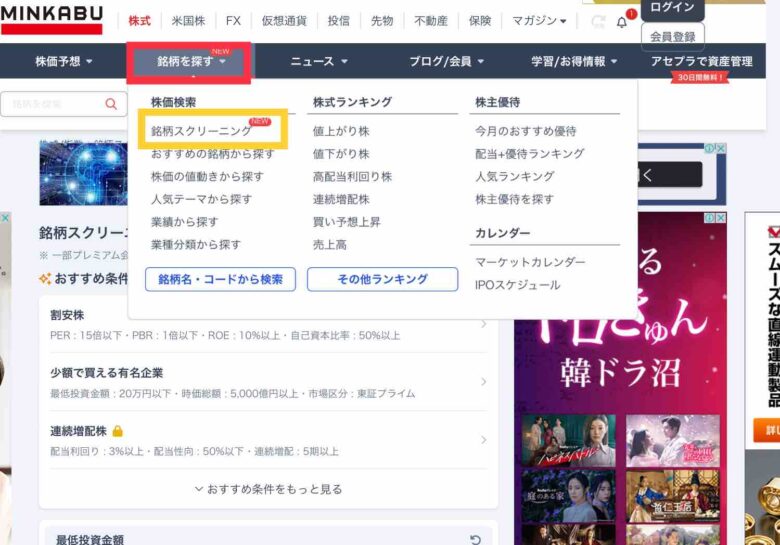Image resolution: width=780 pixels, height=545 pixels.
Task: Expand the マガジン dropdown
Action: pyautogui.click(x=539, y=21)
